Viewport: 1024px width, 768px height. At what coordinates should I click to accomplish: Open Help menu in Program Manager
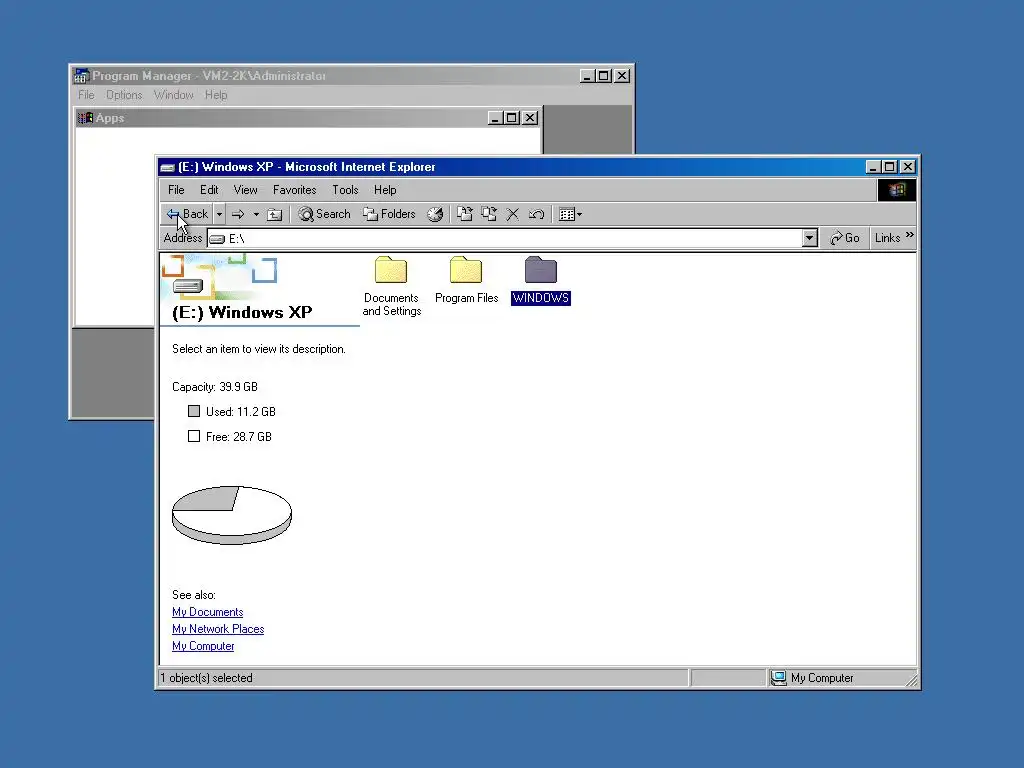(x=216, y=95)
